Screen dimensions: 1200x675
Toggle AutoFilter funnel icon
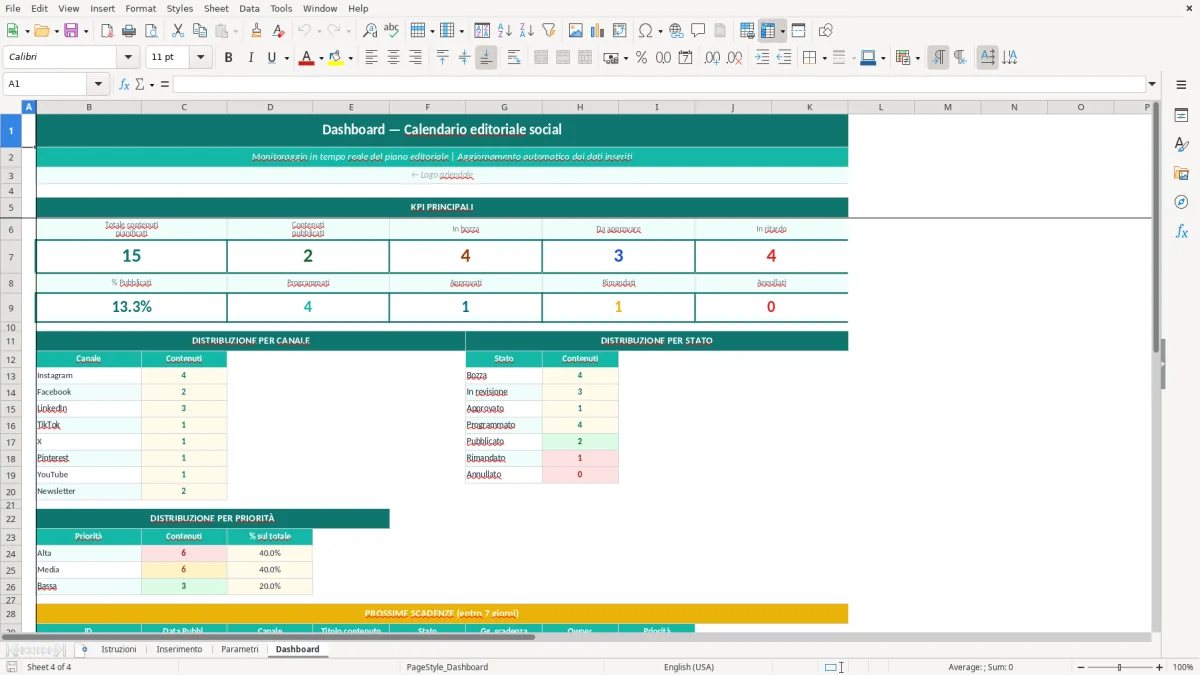549,30
